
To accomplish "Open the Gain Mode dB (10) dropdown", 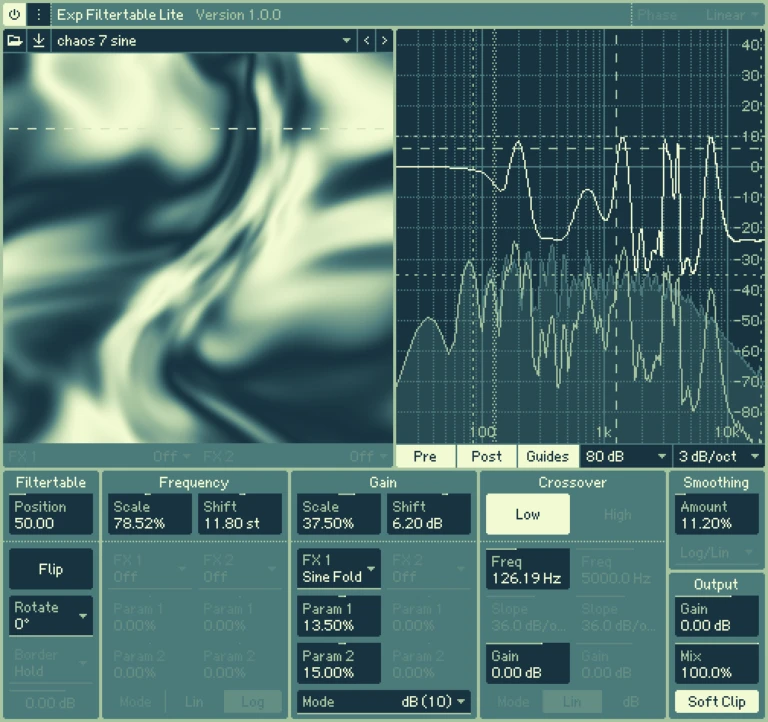I will point(384,702).
